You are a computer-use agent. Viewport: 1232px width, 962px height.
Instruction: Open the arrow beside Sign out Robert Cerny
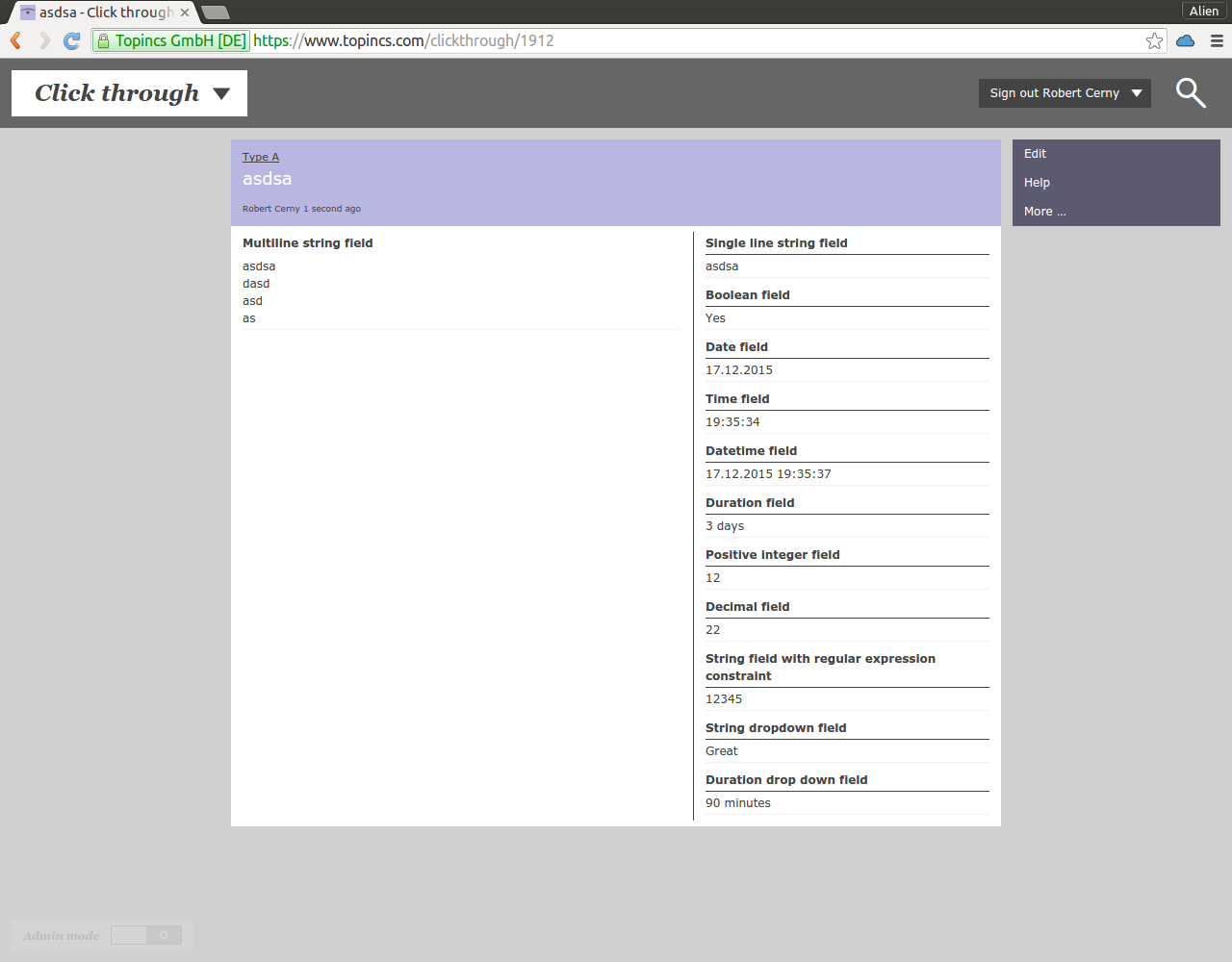1137,93
